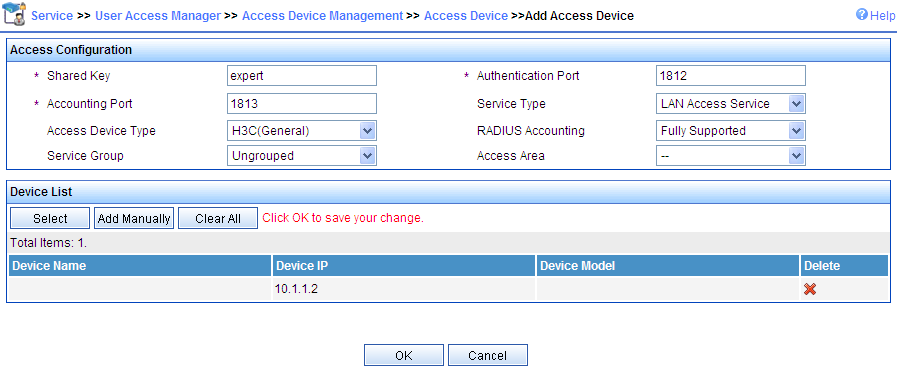This screenshot has width=897, height=372.
Task: Click the Add Manually button
Action: coord(134,218)
